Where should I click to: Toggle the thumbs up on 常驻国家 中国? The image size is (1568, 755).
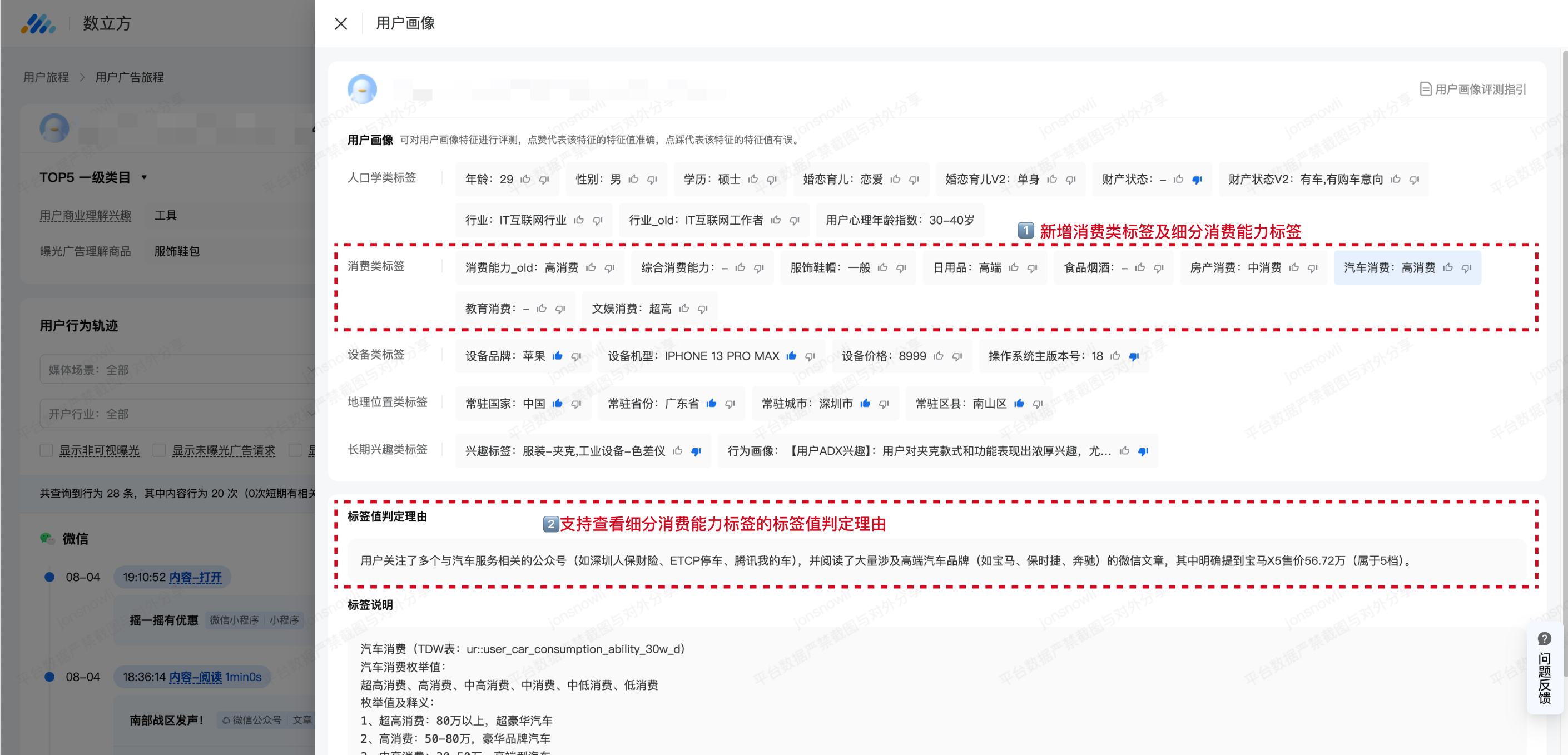click(x=557, y=403)
